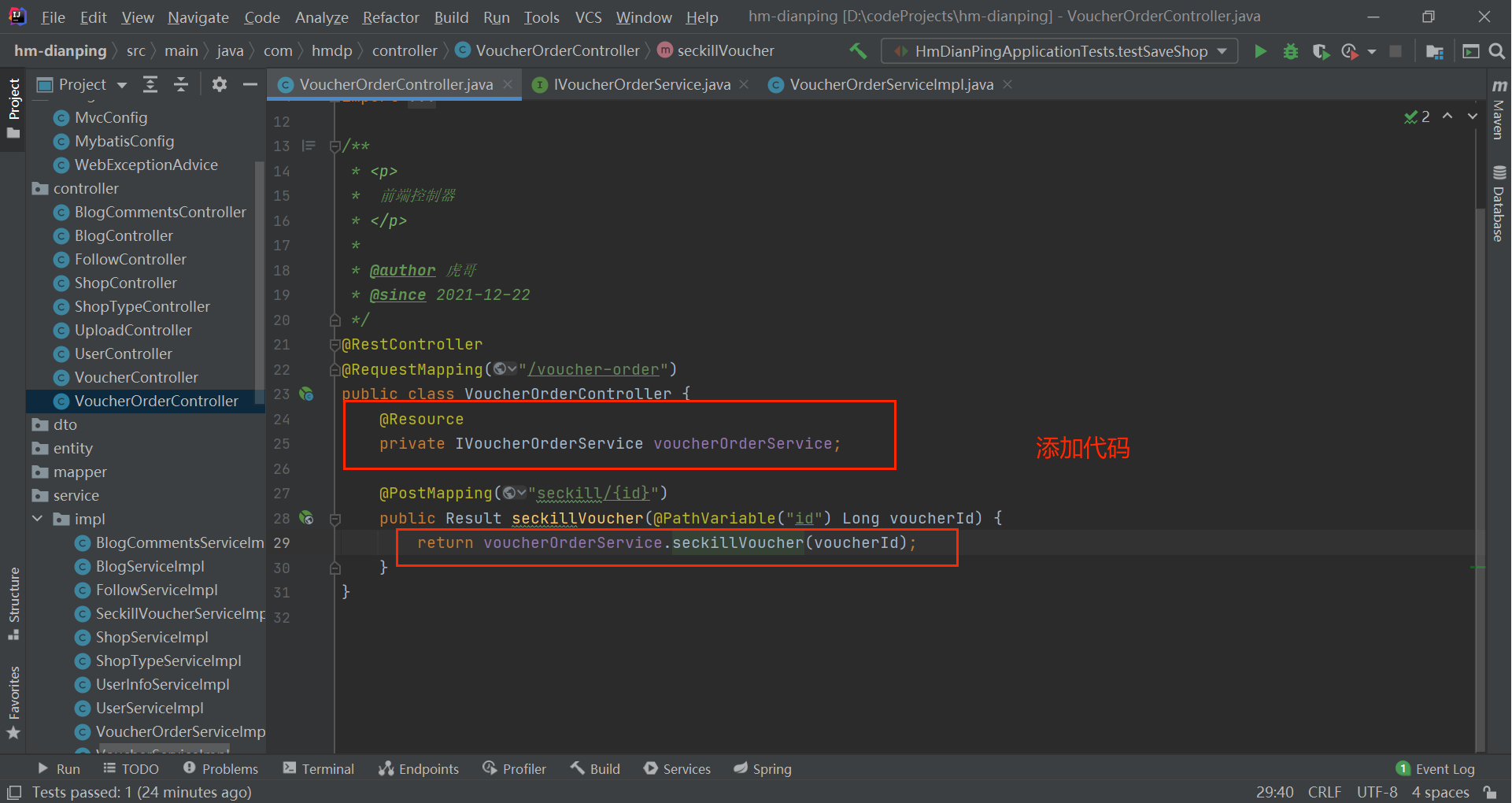This screenshot has height=803, width=1512.
Task: Run with Coverage shield icon
Action: tap(1321, 51)
